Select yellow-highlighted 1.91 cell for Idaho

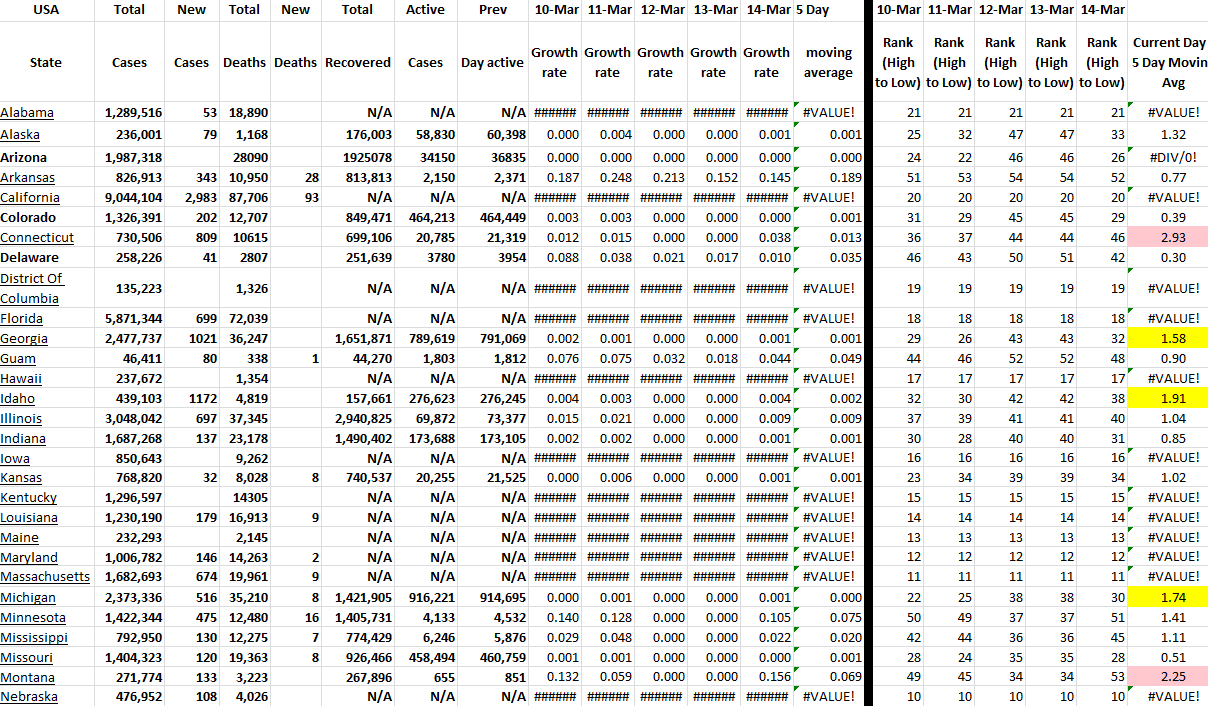[1167, 399]
